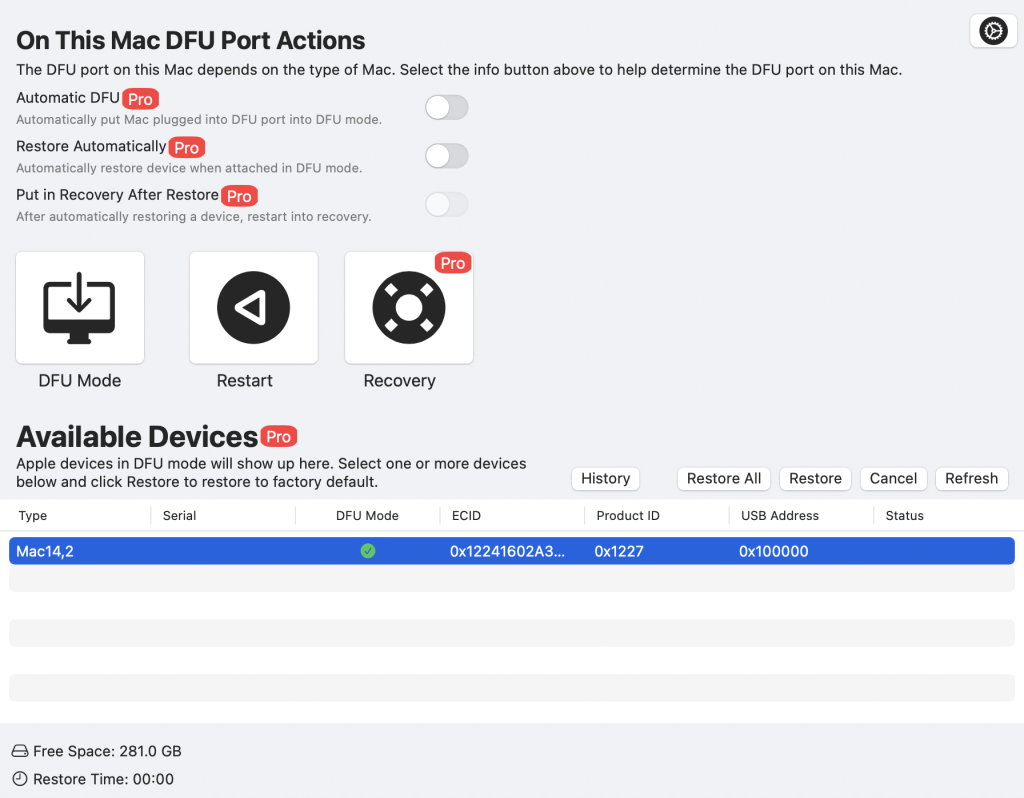Viewport: 1024px width, 798px height.
Task: Sort devices by Type column header
Action: pos(33,516)
